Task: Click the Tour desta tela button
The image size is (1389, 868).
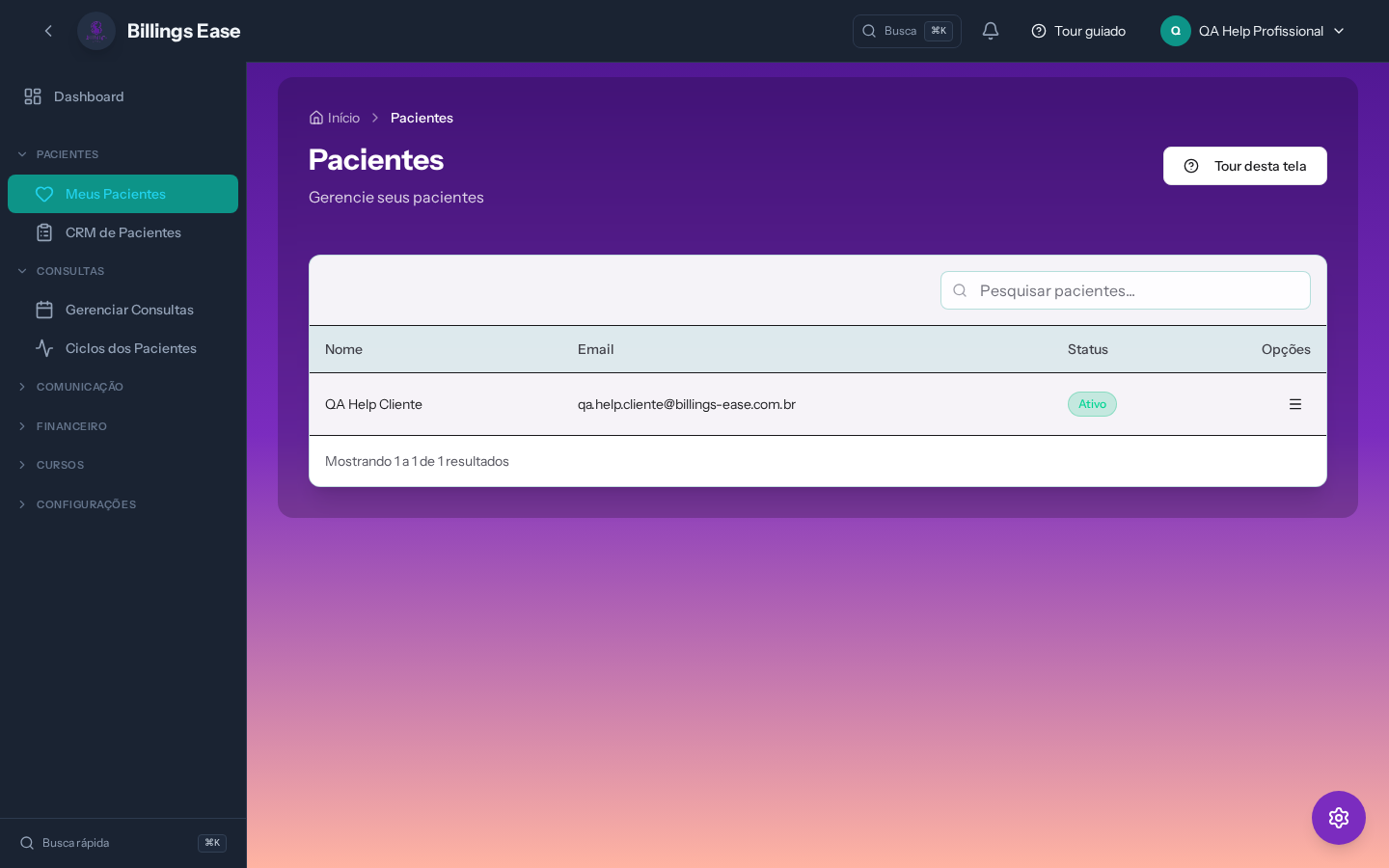Action: coord(1244,166)
